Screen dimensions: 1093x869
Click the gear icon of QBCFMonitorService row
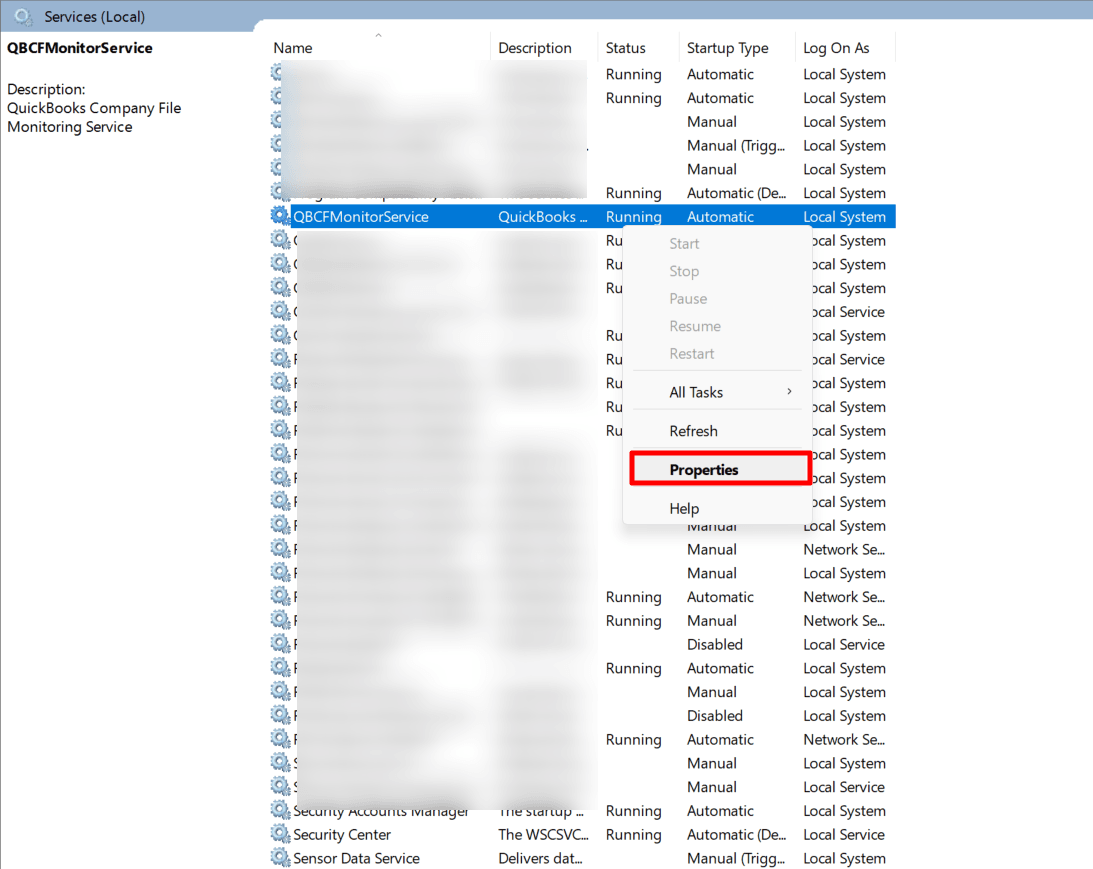pos(280,216)
